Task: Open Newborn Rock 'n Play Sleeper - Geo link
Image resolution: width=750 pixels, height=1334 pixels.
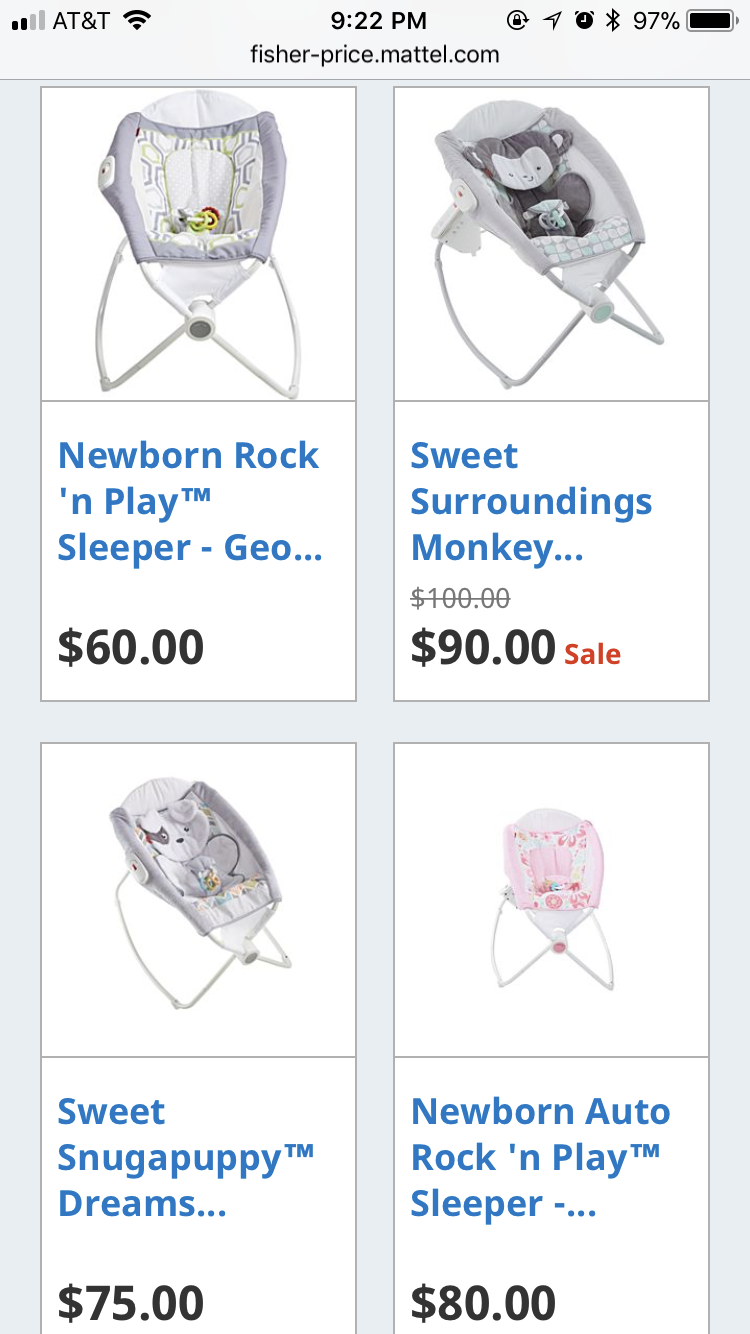Action: point(190,502)
